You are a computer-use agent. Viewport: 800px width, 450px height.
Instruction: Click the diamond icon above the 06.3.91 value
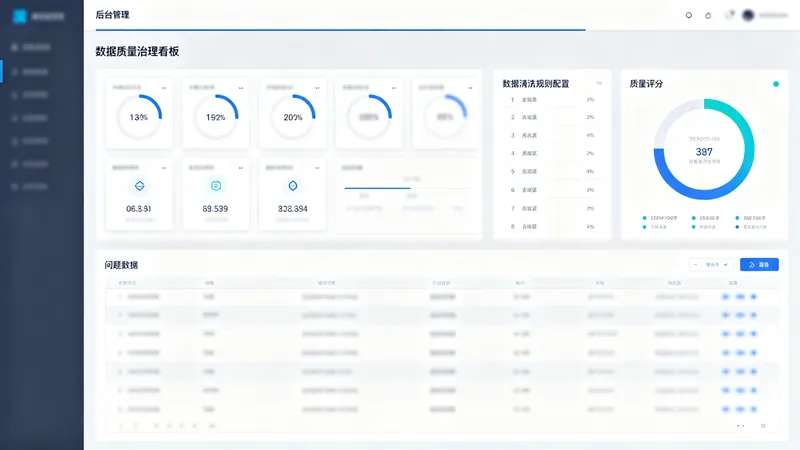coord(139,186)
